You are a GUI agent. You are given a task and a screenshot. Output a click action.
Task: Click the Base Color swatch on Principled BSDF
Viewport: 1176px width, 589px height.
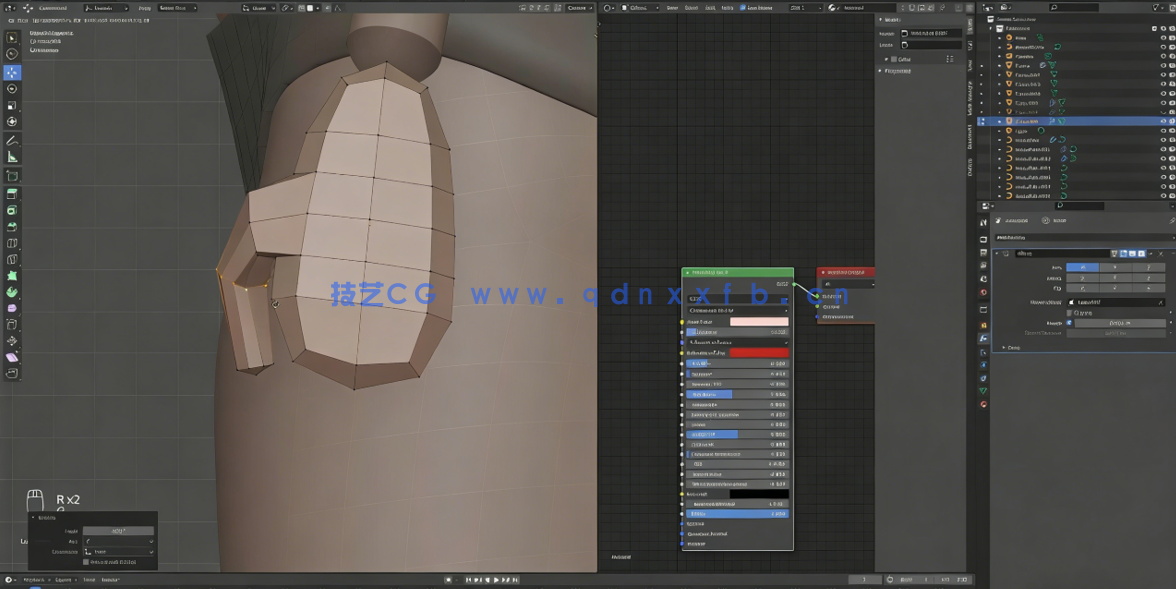pos(758,322)
